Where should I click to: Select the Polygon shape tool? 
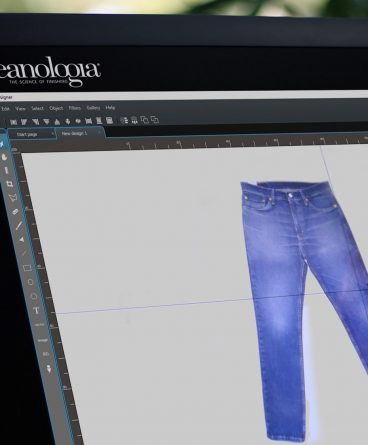point(34,296)
